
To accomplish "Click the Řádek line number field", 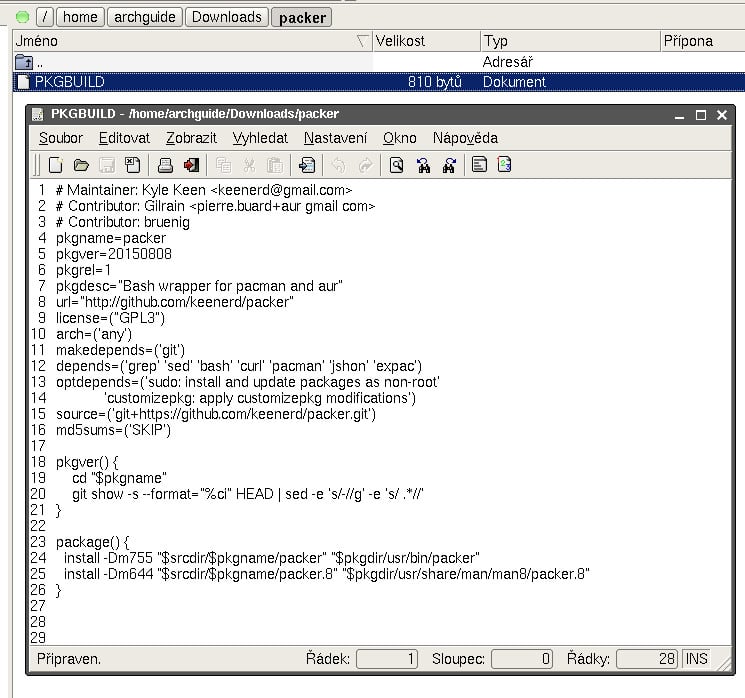I will 387,659.
